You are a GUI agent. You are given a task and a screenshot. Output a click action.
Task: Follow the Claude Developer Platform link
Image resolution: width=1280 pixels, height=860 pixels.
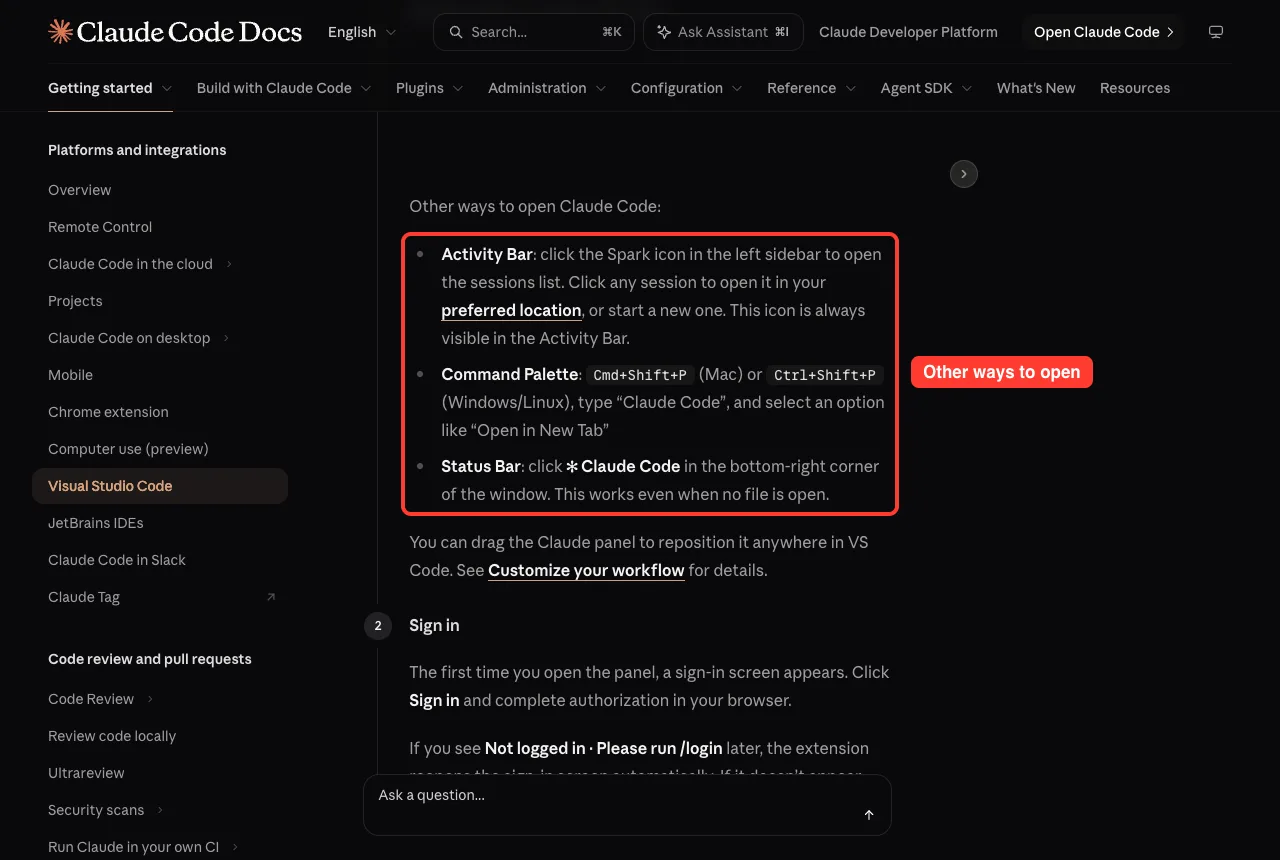click(x=908, y=32)
